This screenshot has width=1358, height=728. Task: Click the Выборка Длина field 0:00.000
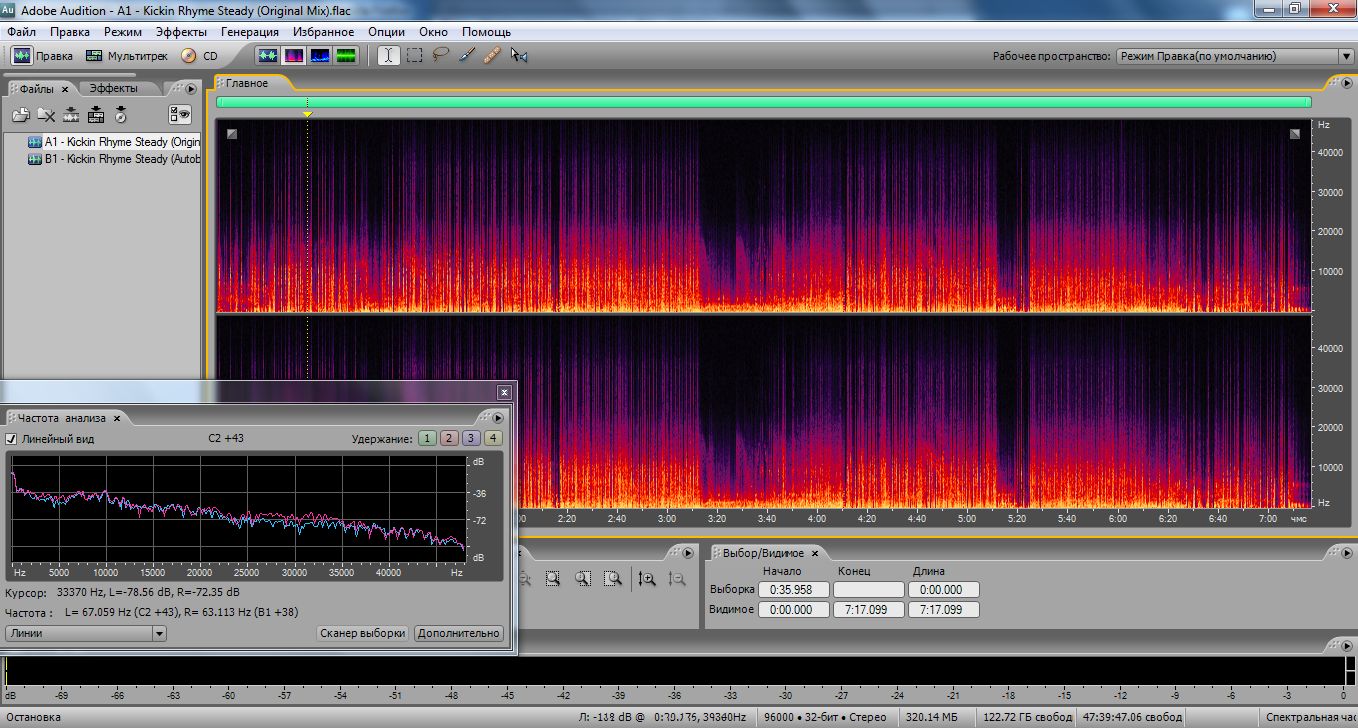944,590
